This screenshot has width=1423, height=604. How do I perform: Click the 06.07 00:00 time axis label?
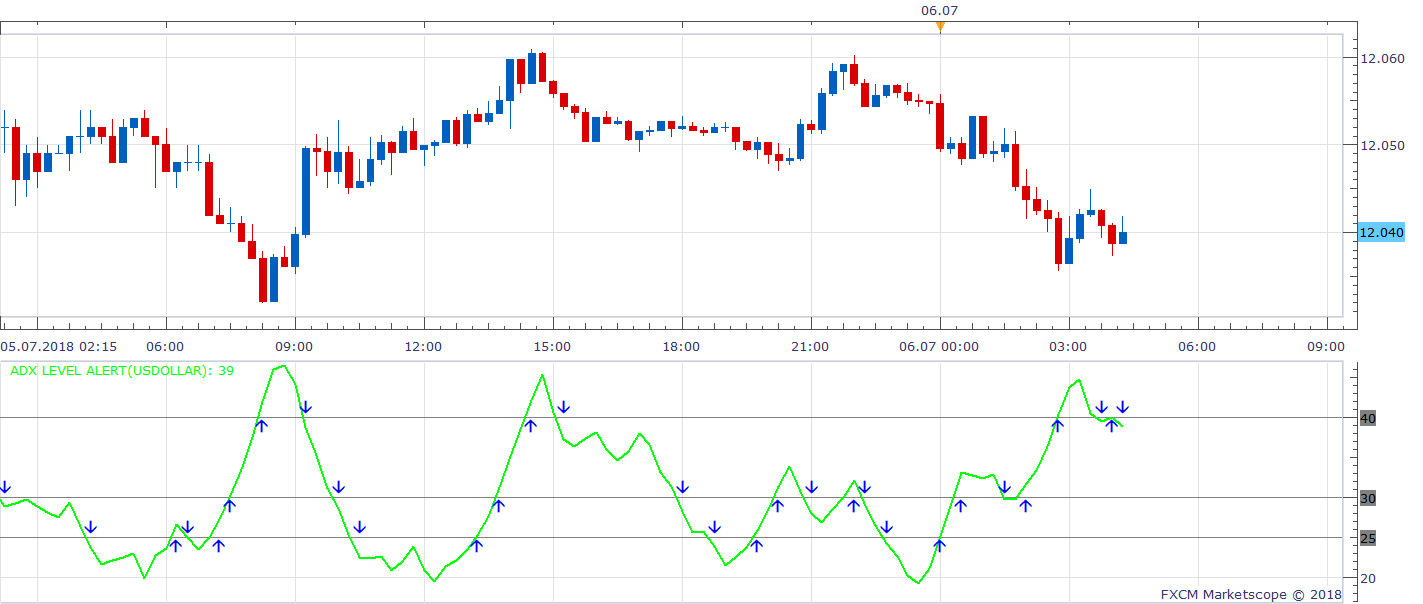click(940, 347)
